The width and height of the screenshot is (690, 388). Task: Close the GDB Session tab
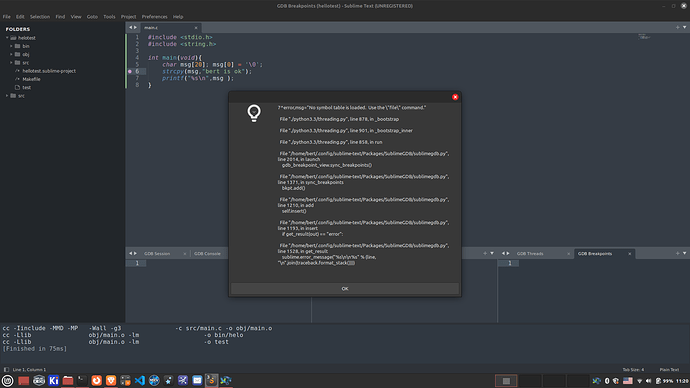click(185, 254)
